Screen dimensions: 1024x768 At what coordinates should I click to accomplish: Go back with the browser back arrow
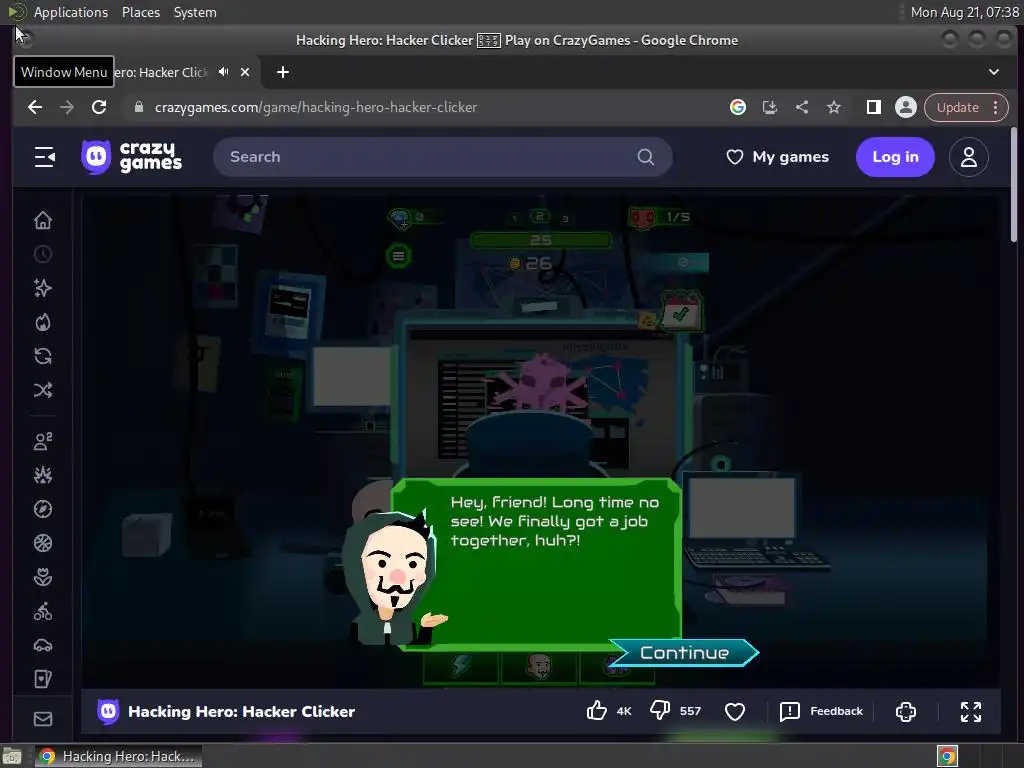35,107
